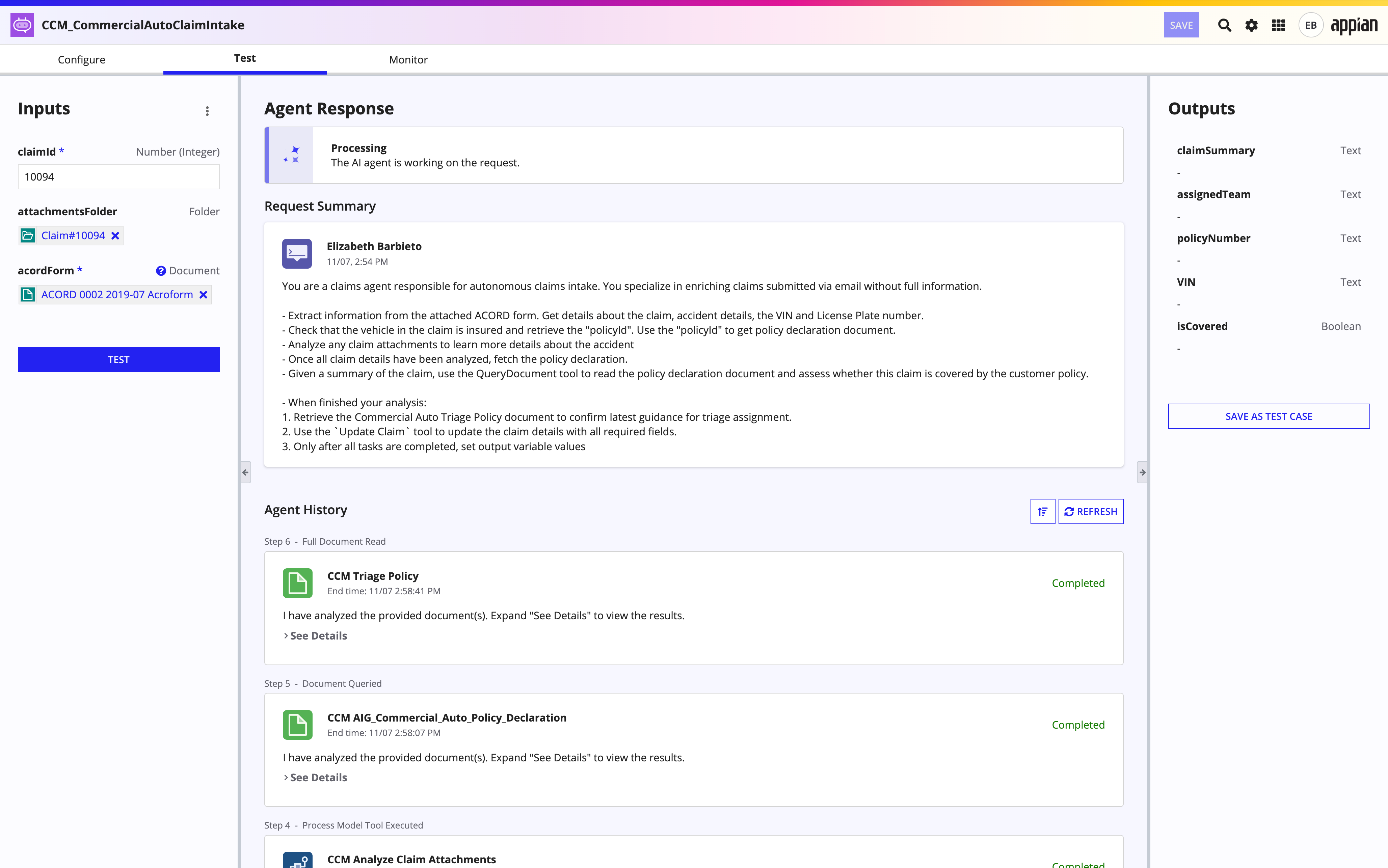Switch to the Configure tab

coord(81,60)
